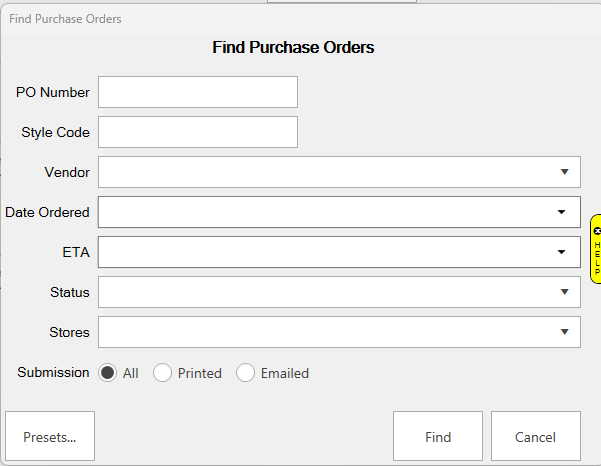
Task: Open the yellow HELP side tab
Action: point(597,256)
